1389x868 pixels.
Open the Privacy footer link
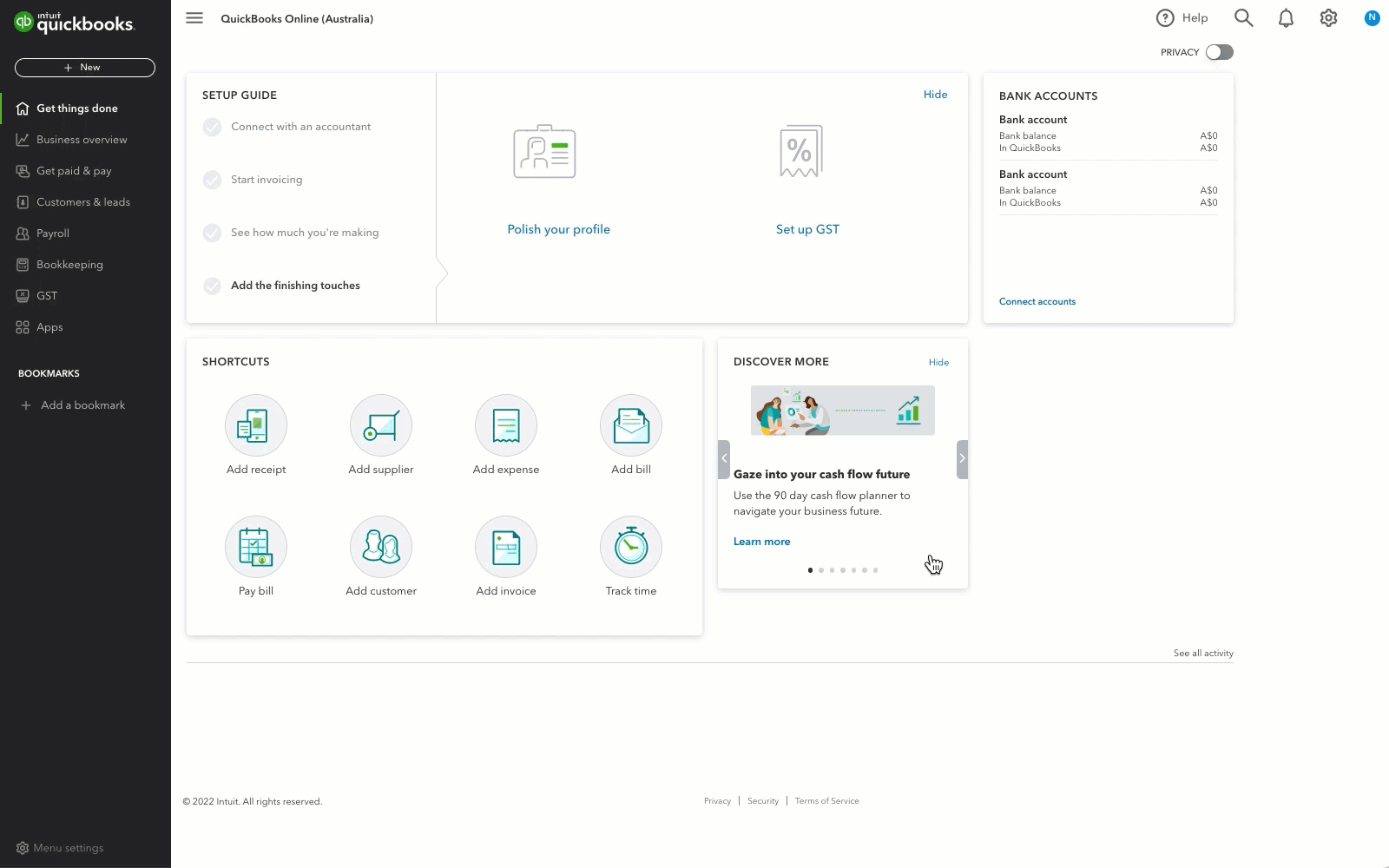tap(717, 801)
